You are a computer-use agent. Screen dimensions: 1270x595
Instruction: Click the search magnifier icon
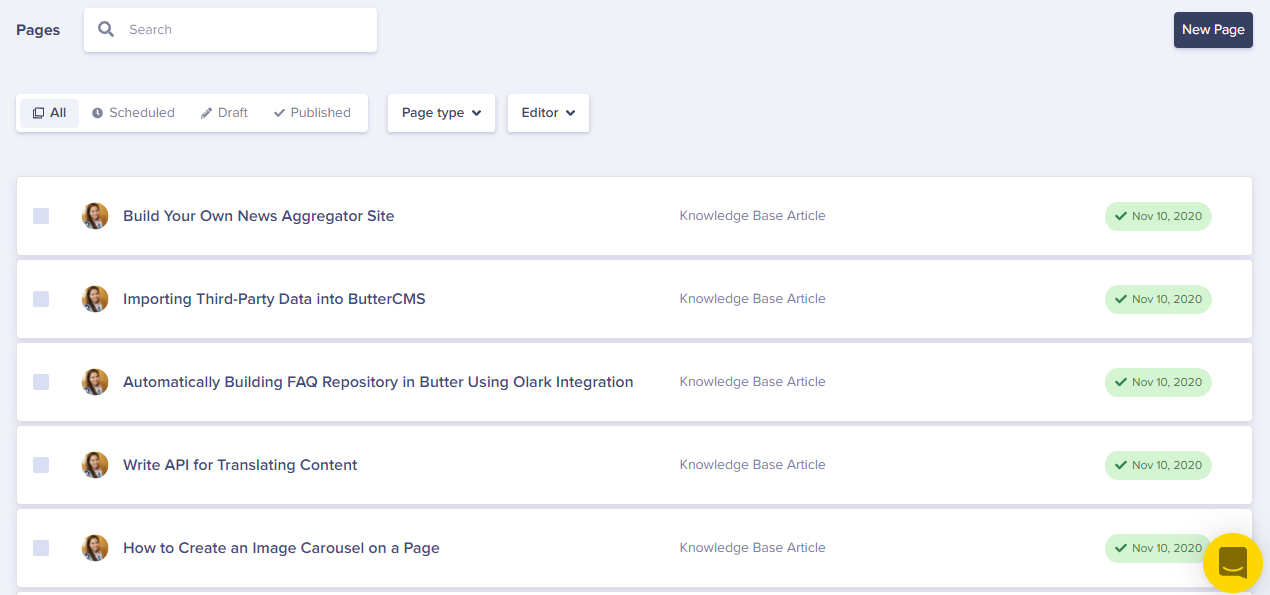point(106,29)
